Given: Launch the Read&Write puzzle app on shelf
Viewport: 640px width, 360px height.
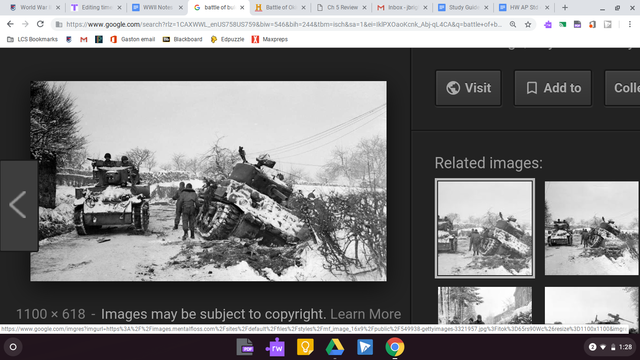Looking at the screenshot, I should [275, 347].
